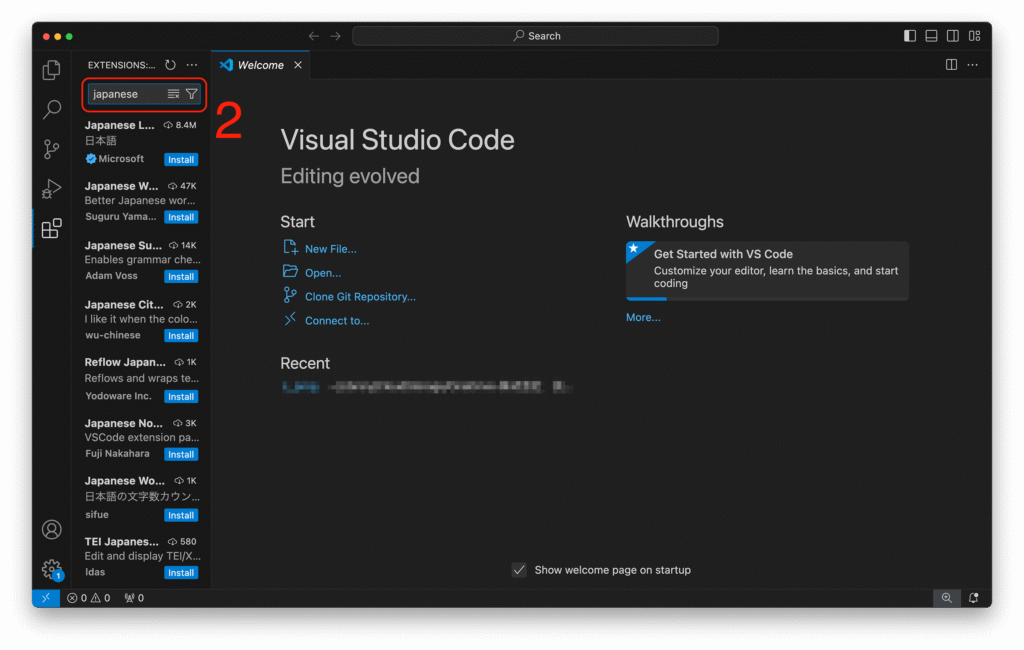Open the Source Control view
Screen dimensions: 1024x650
pyautogui.click(x=52, y=149)
